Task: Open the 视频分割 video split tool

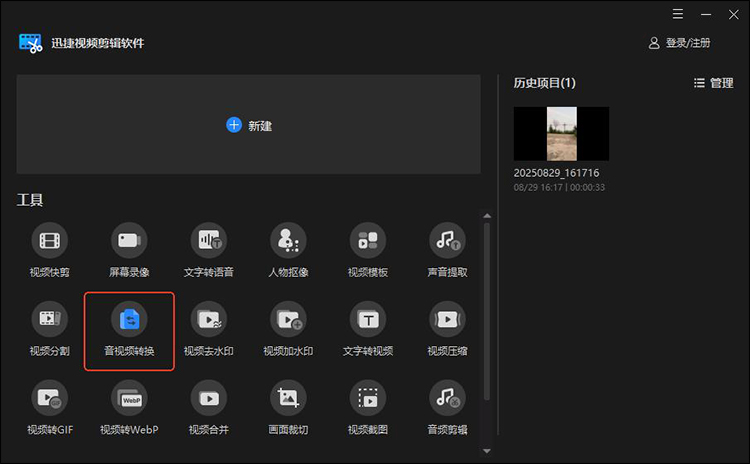Action: [49, 320]
